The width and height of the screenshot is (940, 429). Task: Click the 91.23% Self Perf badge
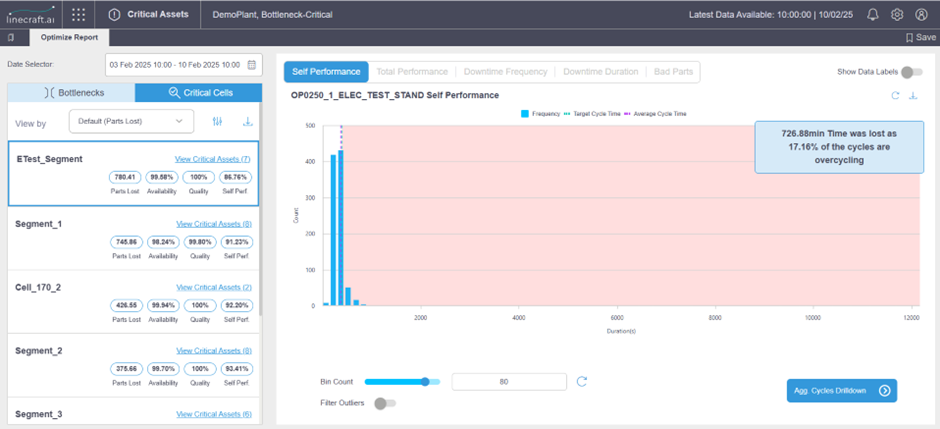(237, 242)
